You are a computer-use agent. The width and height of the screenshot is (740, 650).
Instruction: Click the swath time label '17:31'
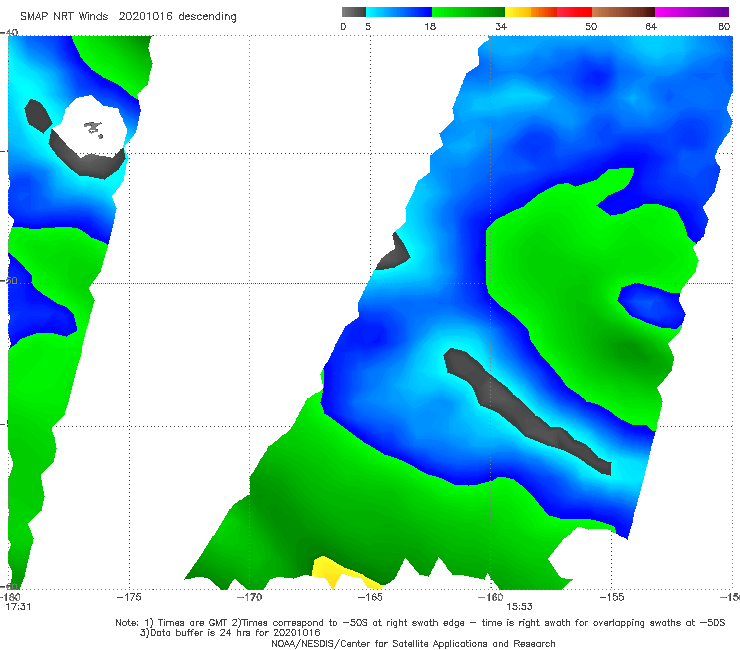point(18,607)
